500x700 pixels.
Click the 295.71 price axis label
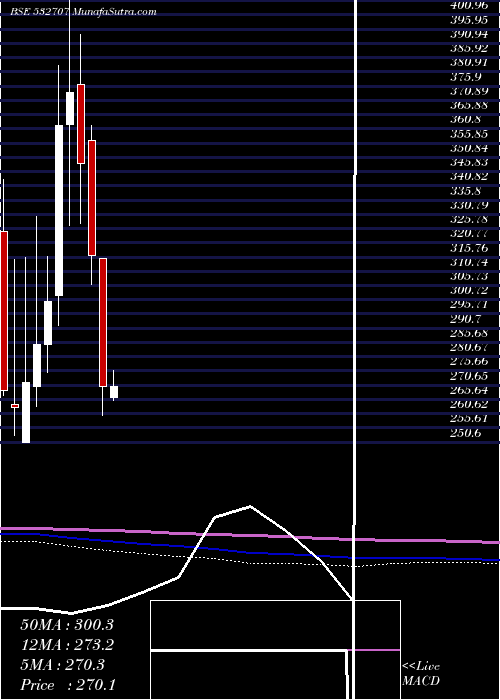point(470,305)
